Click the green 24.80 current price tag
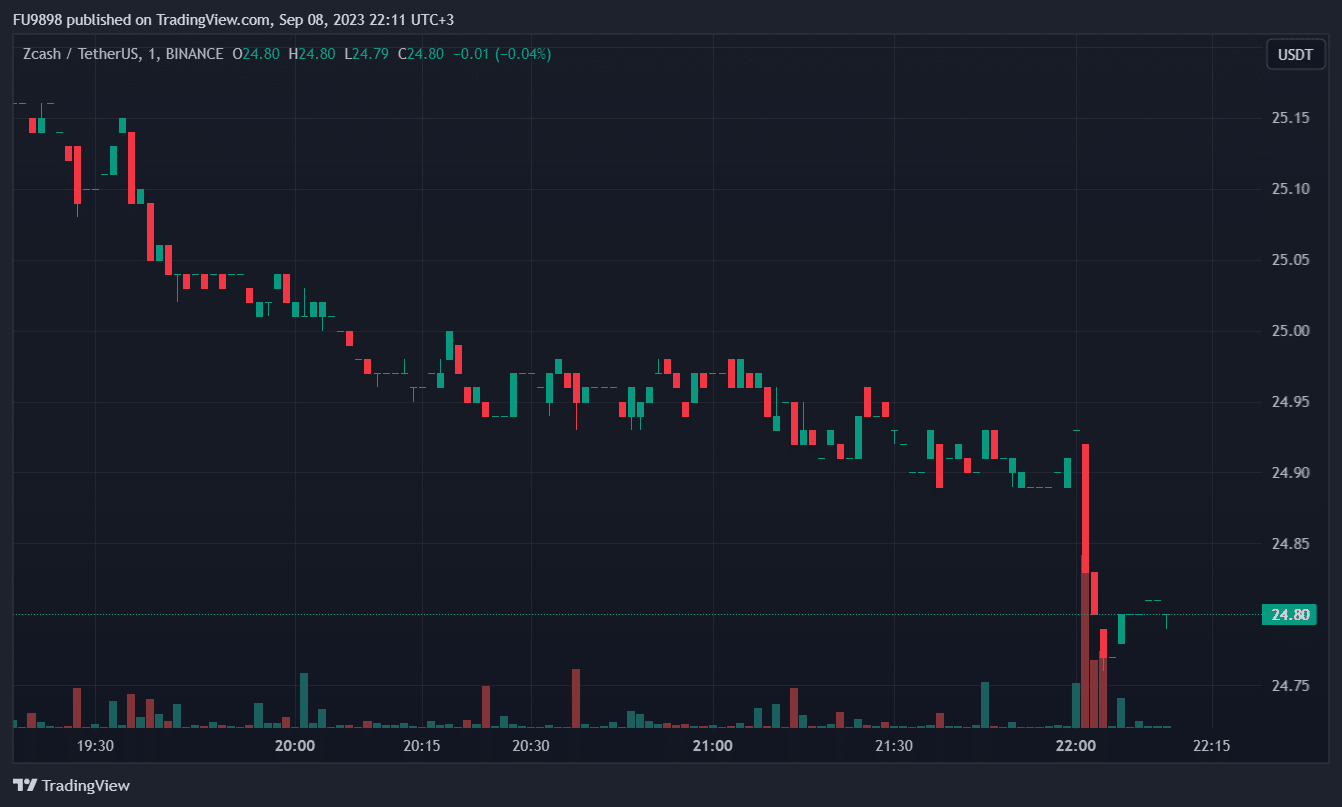 coord(1289,615)
